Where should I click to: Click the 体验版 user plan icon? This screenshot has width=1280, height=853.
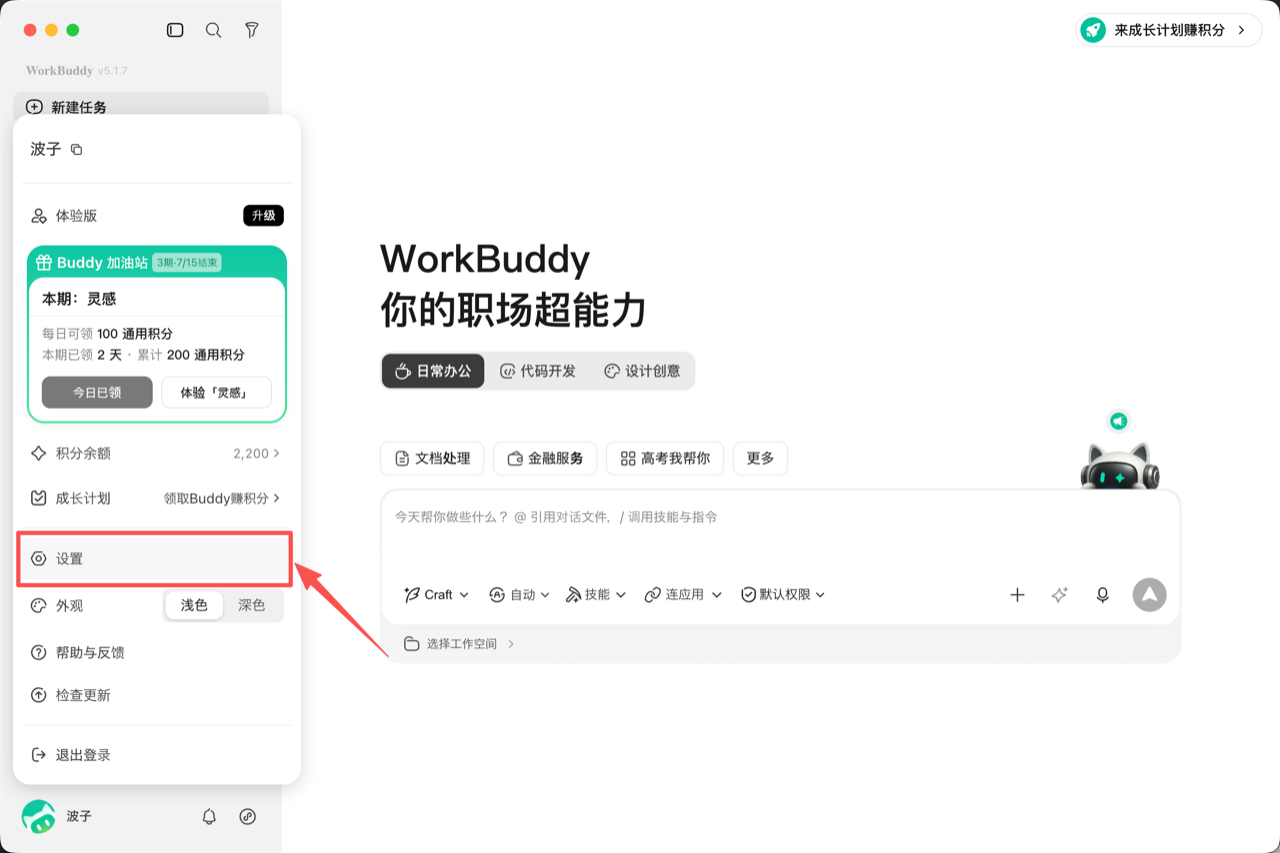click(39, 216)
